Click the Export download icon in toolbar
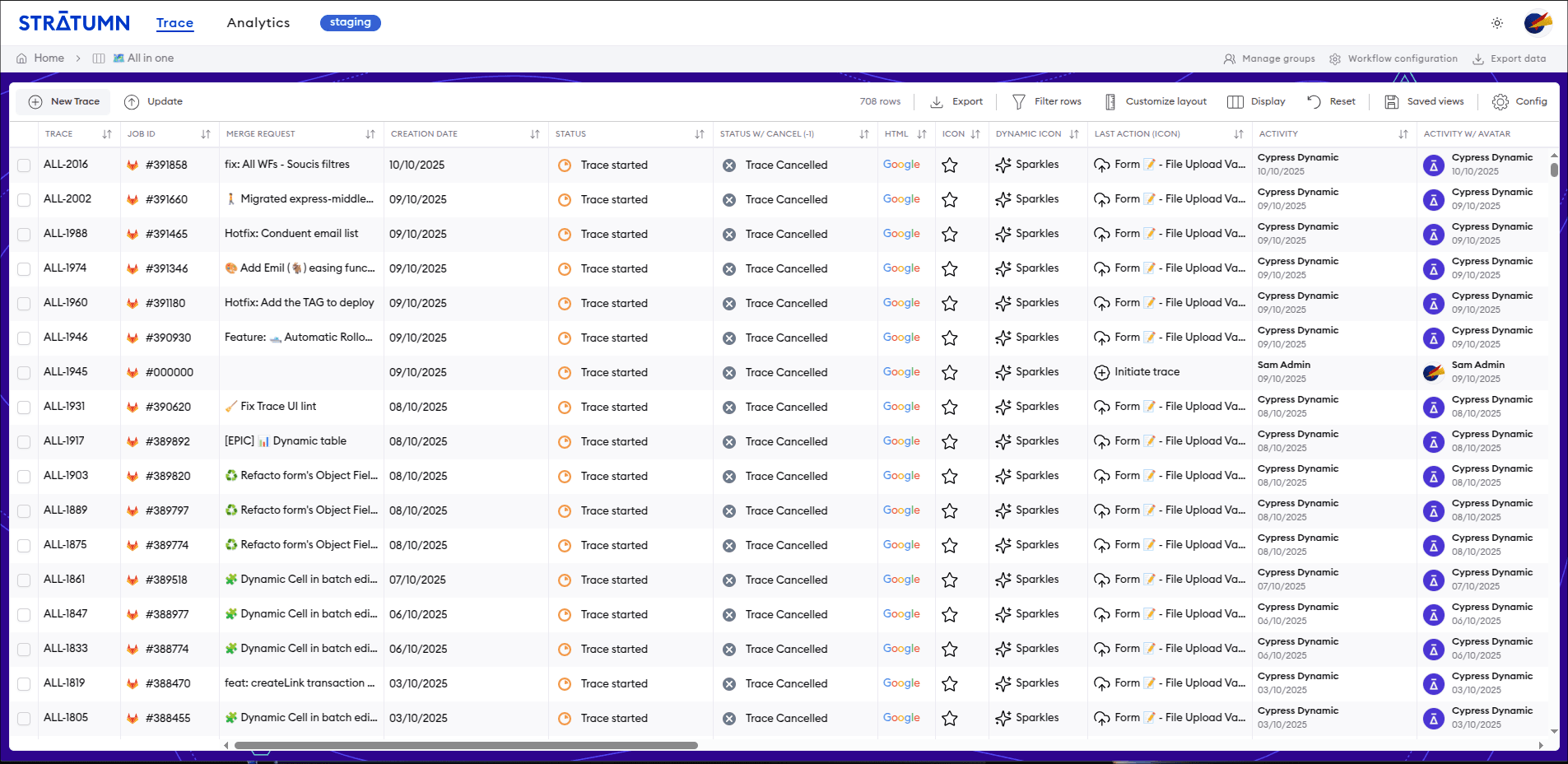 coord(937,102)
